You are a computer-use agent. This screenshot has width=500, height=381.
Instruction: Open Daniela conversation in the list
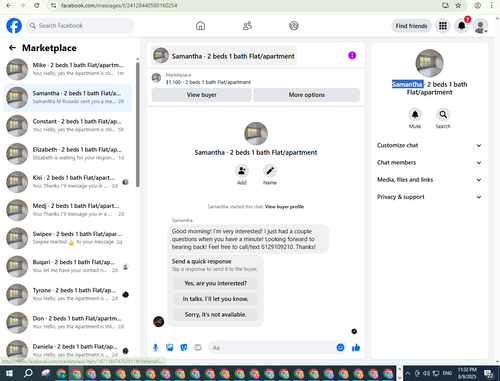point(67,350)
